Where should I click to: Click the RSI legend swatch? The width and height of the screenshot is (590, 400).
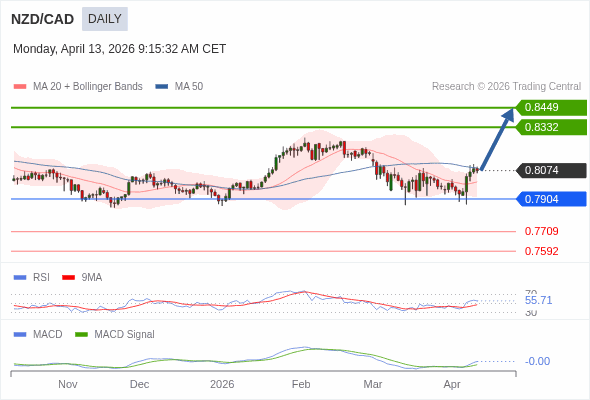click(20, 278)
